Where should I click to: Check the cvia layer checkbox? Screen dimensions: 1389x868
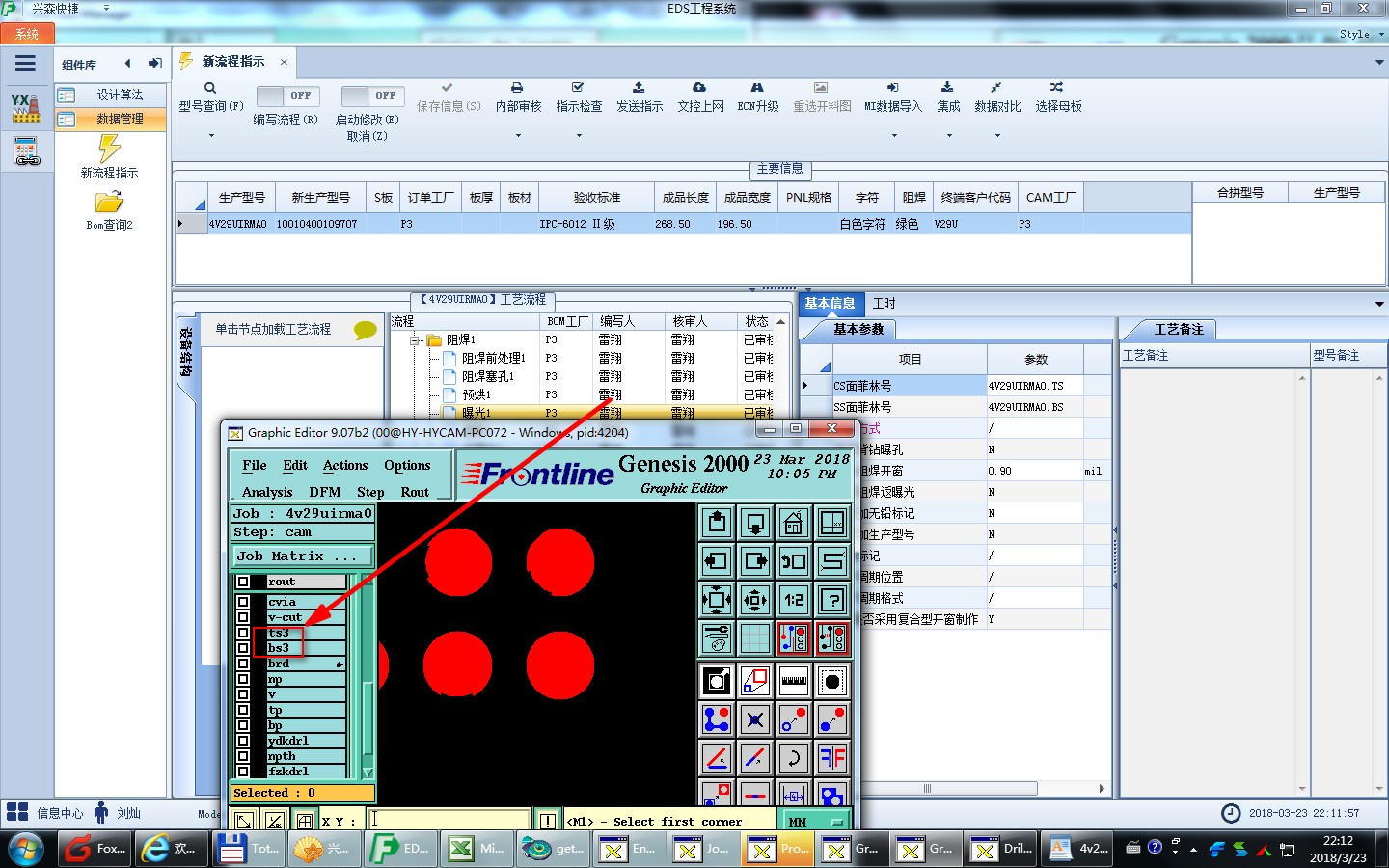(x=243, y=602)
